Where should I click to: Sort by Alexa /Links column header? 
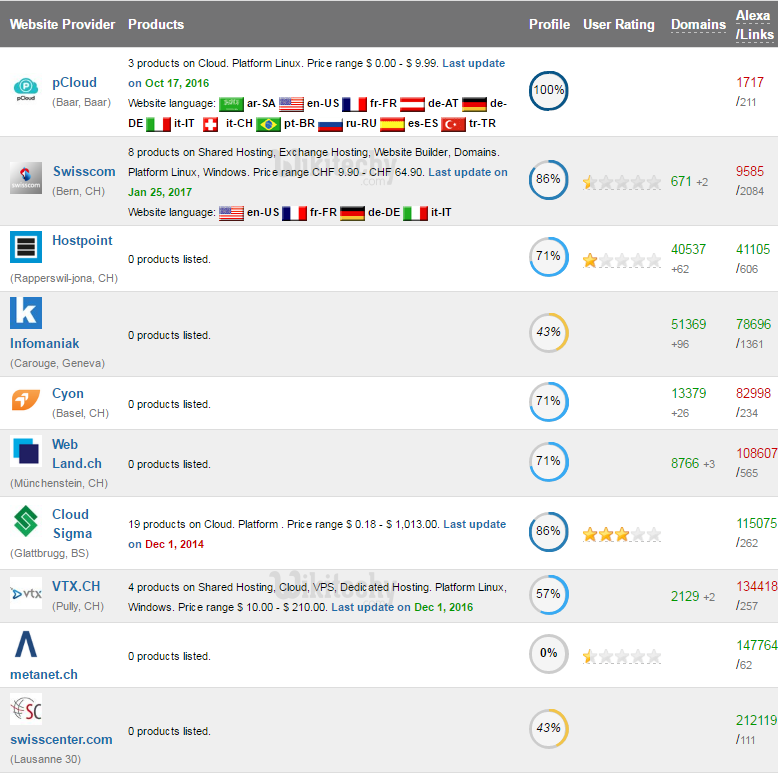tap(754, 25)
